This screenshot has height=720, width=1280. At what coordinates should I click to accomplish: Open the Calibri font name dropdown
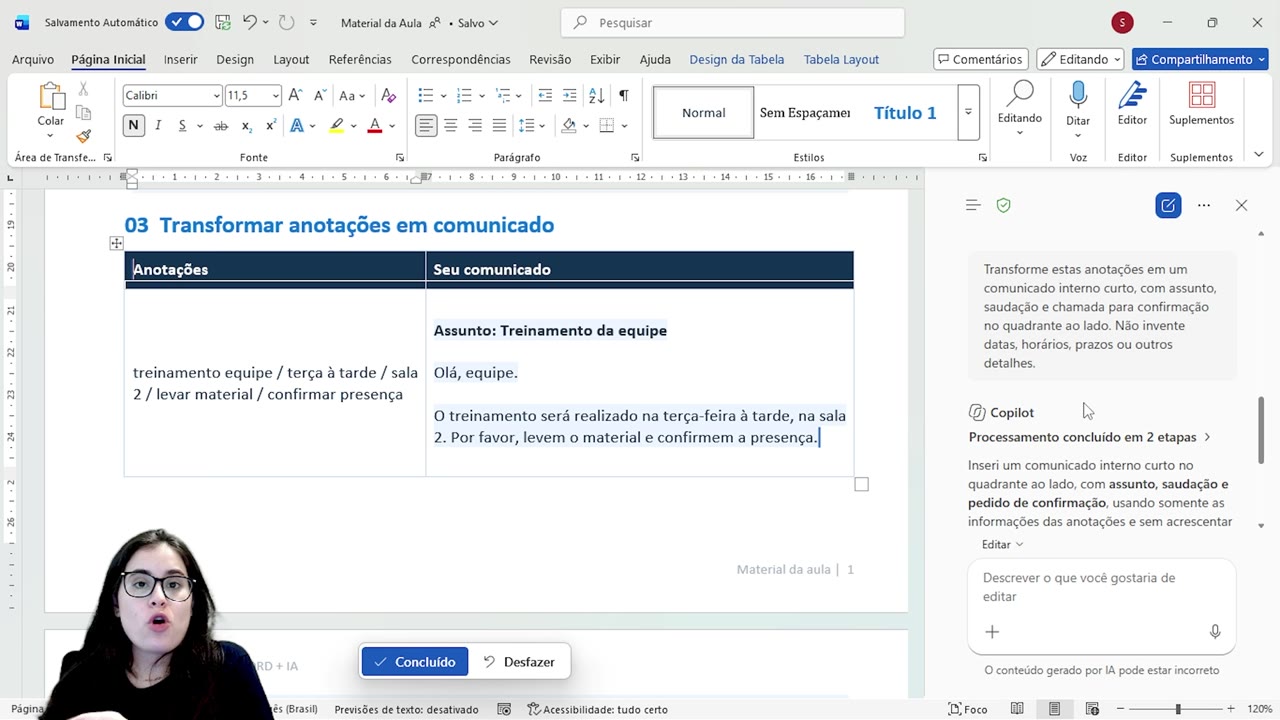coord(216,96)
